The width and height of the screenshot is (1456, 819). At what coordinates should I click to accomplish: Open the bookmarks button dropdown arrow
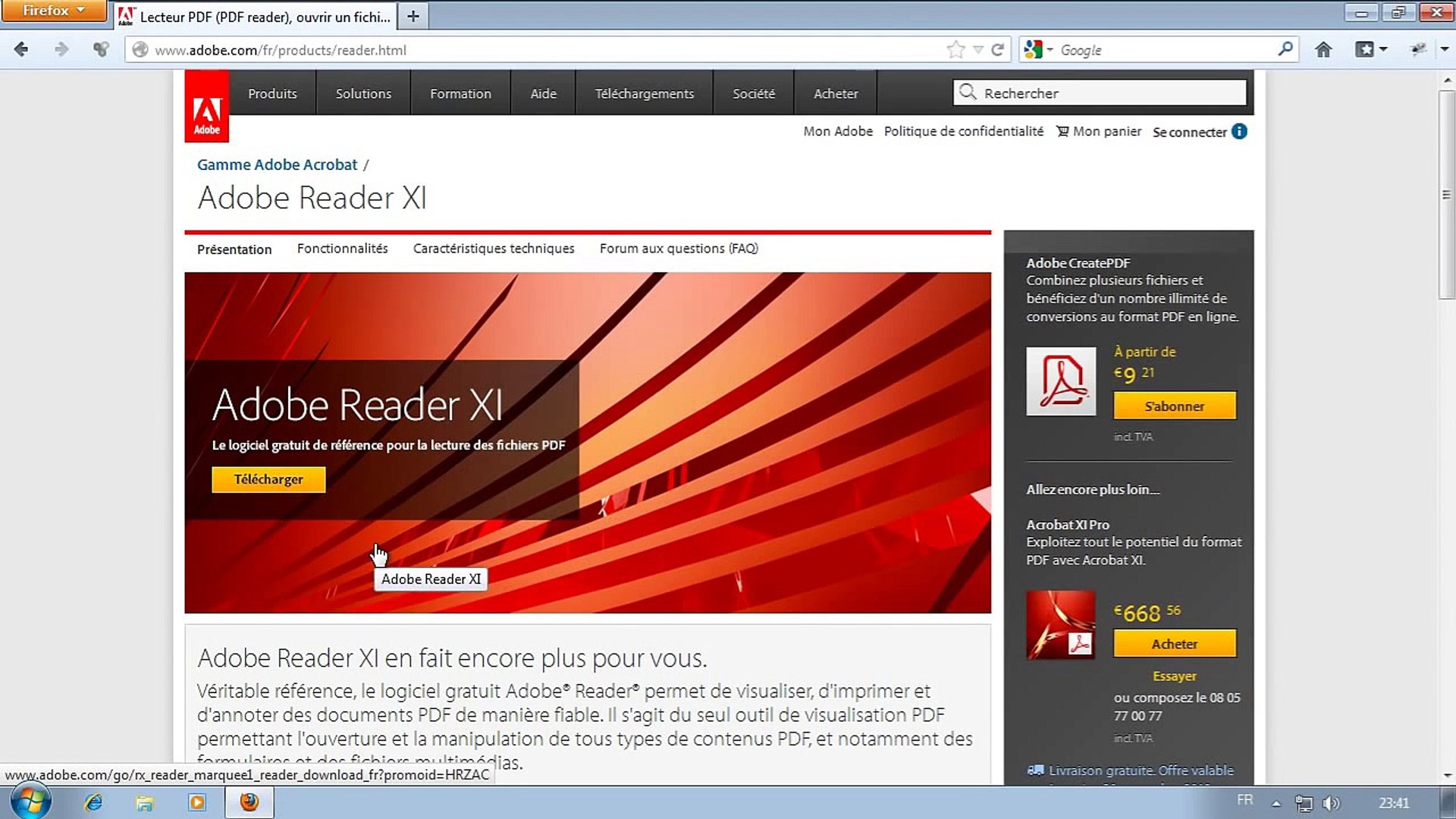1384,50
